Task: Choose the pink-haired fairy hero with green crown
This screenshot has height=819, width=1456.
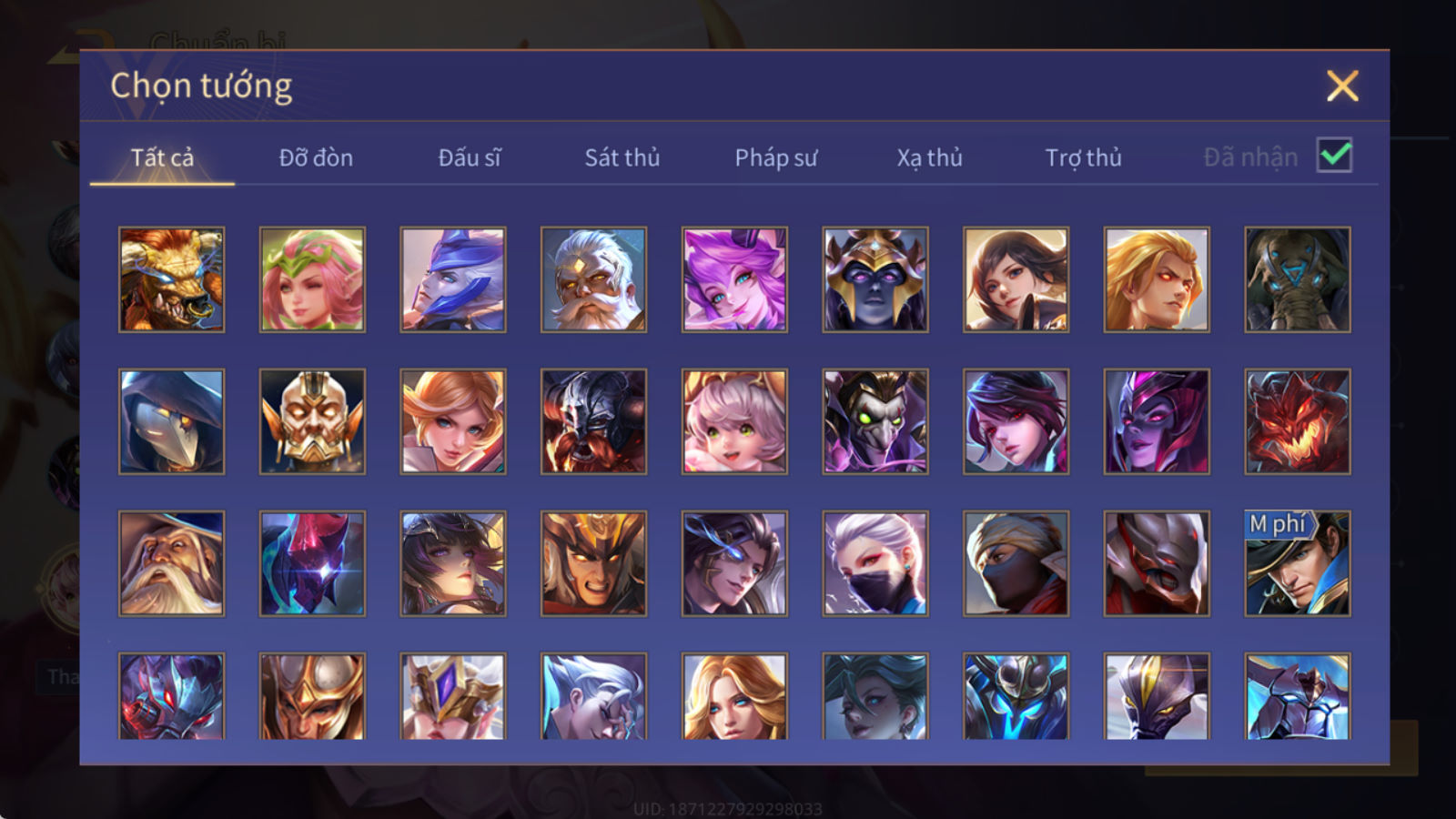Action: click(312, 279)
